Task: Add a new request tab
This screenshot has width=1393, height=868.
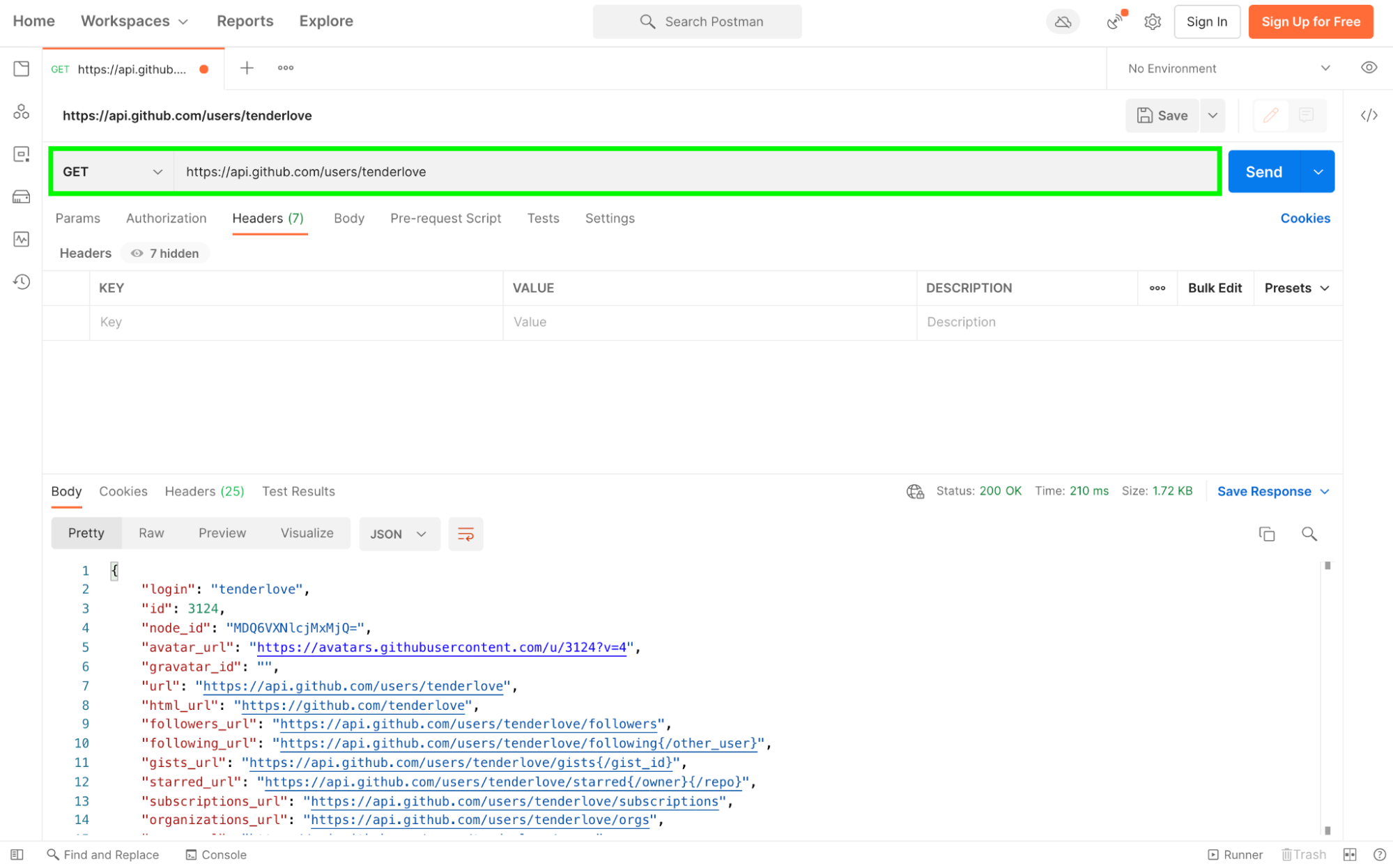Action: (247, 68)
